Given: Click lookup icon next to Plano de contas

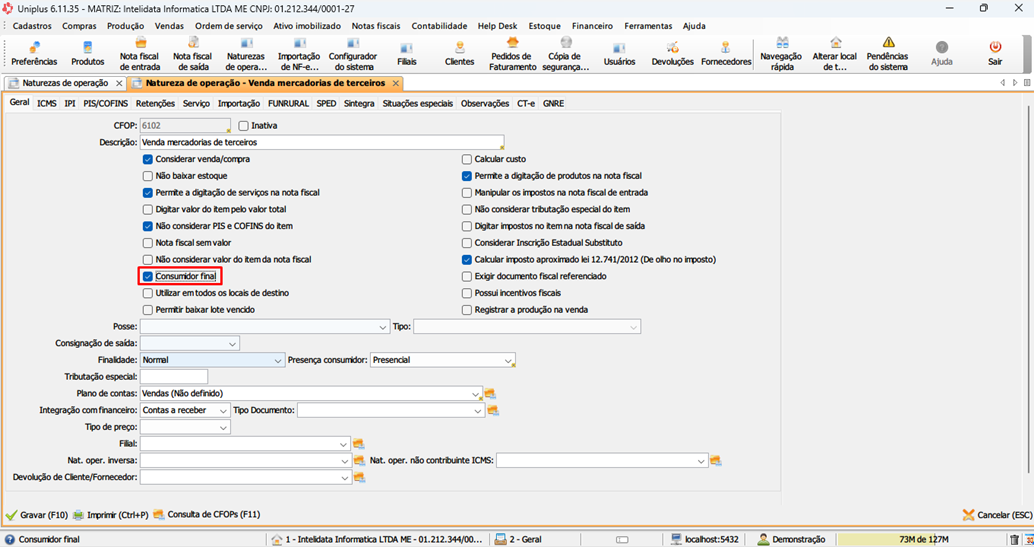Looking at the screenshot, I should point(490,394).
